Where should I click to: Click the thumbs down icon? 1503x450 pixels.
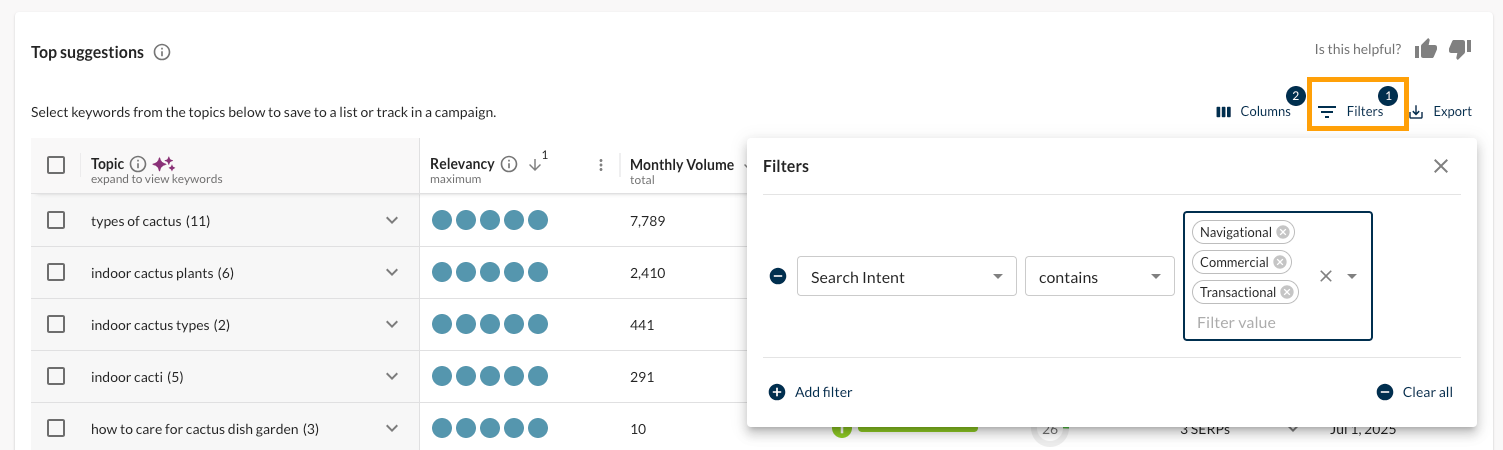point(1460,49)
